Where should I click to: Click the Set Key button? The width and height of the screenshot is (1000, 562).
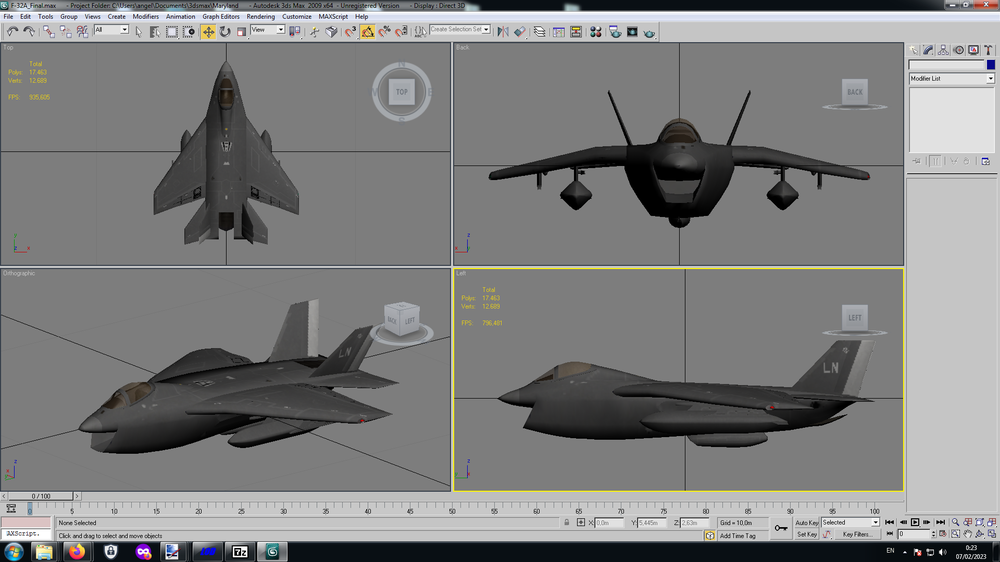(x=806, y=534)
